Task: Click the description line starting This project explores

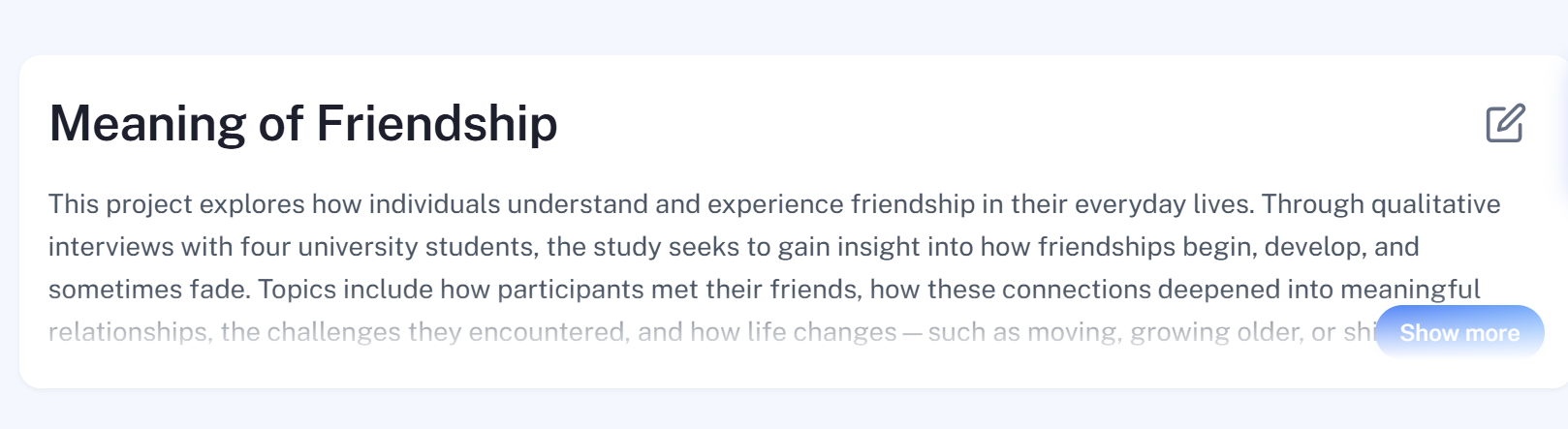Action: 774,204
